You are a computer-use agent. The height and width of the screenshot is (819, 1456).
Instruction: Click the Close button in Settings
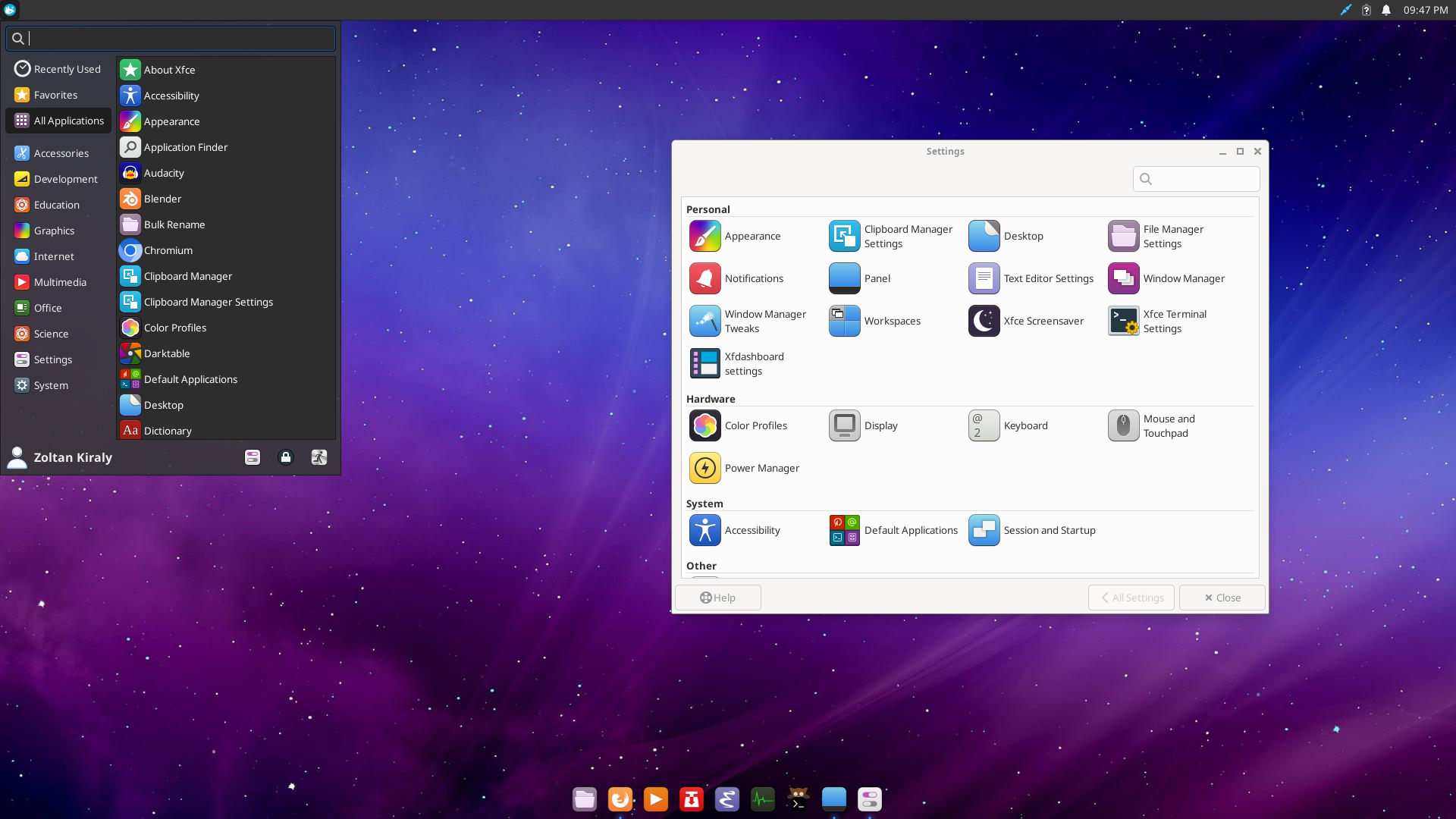[x=1222, y=598]
